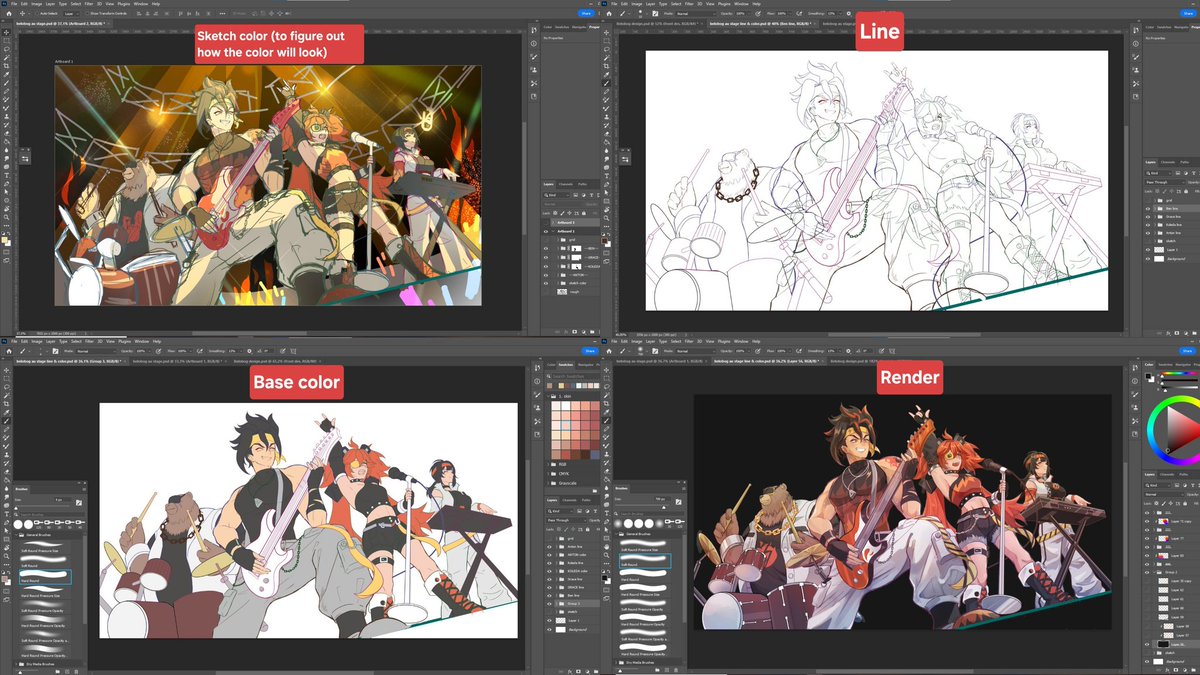Image resolution: width=1200 pixels, height=675 pixels.
Task: Choose Soft Round brush in Render window
Action: [x=645, y=560]
